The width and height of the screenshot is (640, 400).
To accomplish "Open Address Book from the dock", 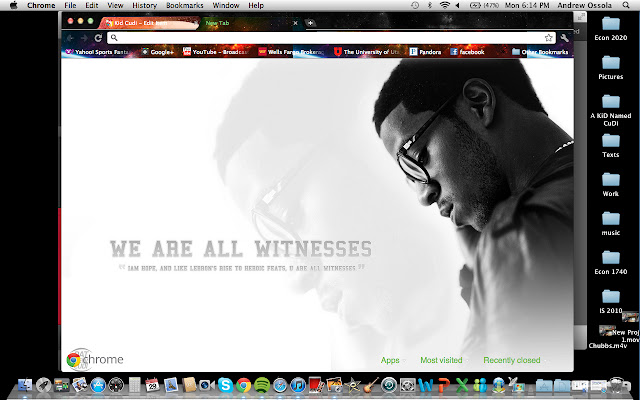I will tap(189, 385).
